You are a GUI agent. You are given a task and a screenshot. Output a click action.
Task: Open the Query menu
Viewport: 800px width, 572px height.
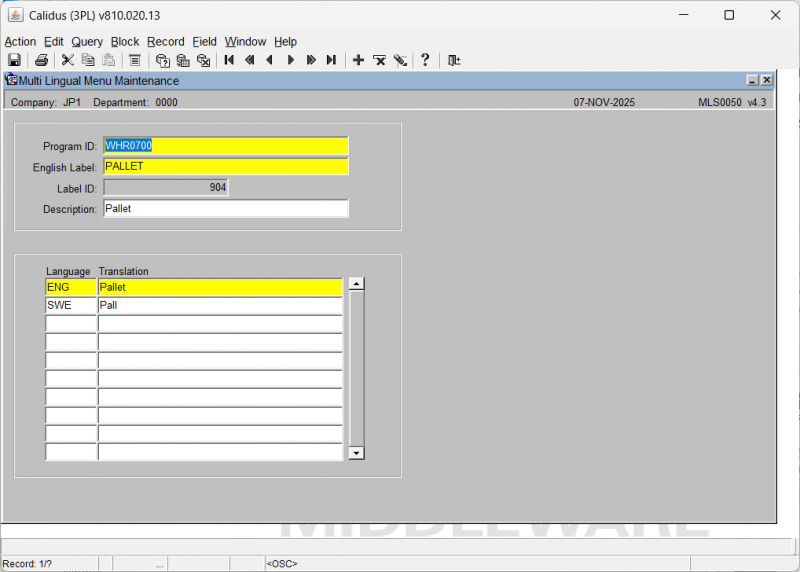click(x=87, y=42)
